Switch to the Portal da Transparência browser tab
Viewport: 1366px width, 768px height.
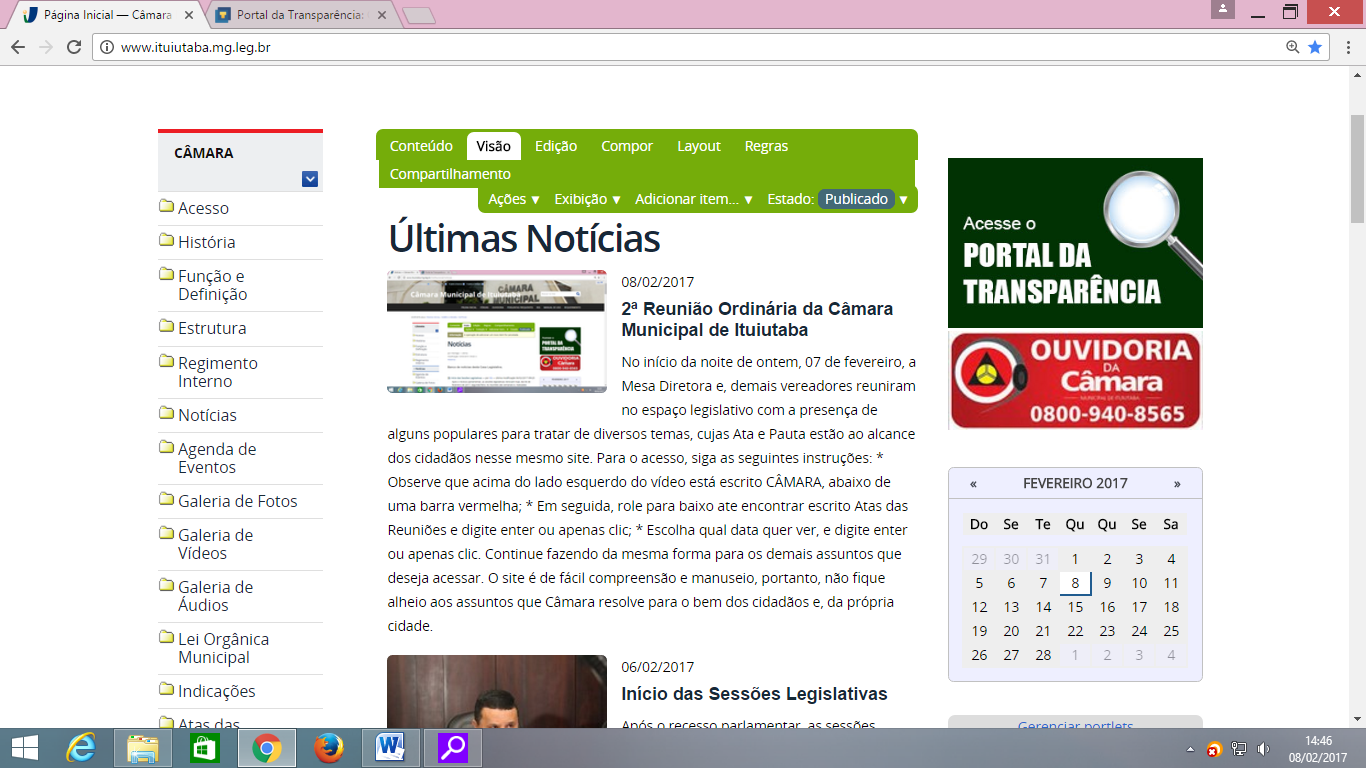(300, 15)
